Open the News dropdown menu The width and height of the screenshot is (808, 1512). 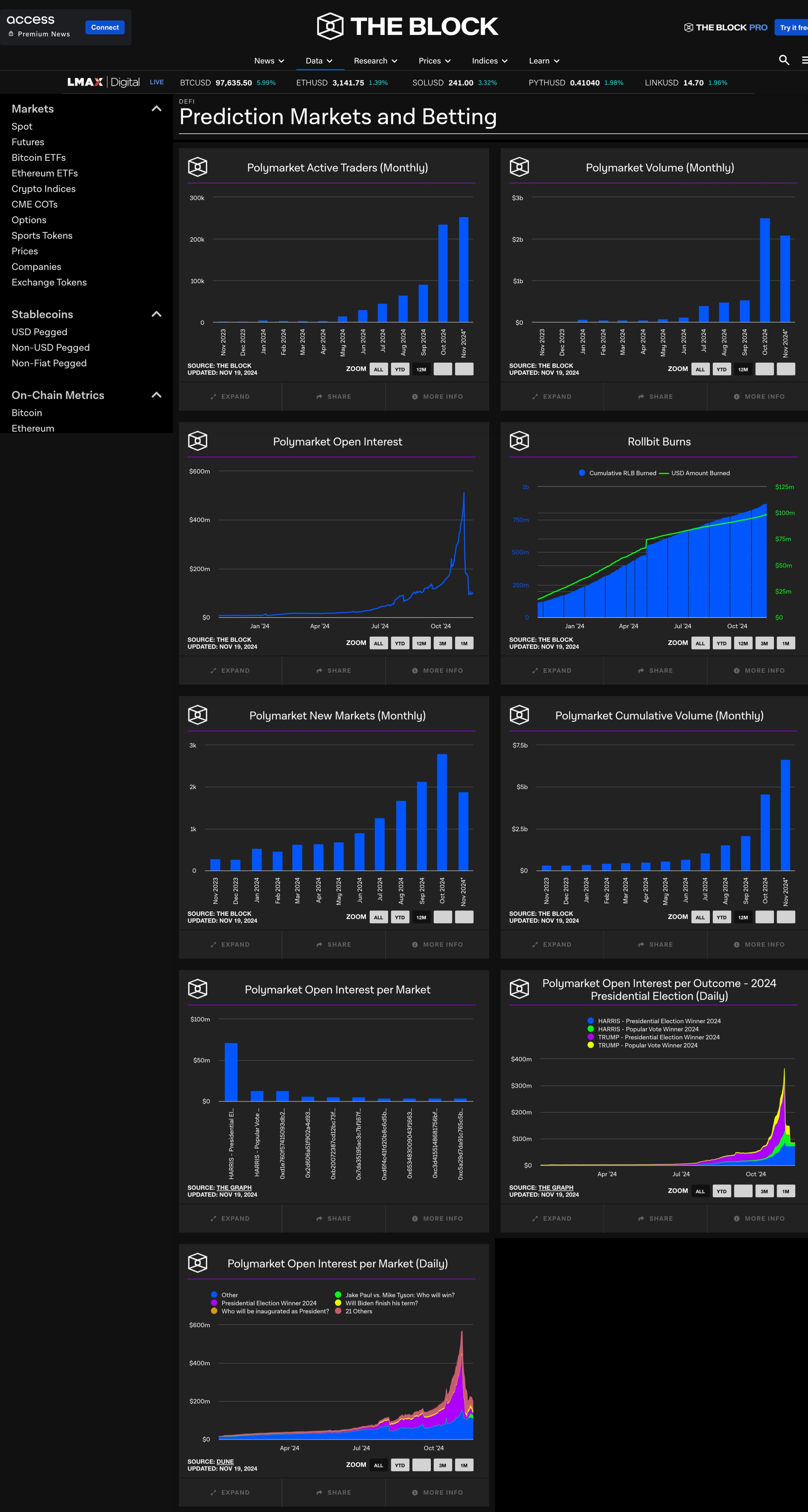[x=269, y=61]
